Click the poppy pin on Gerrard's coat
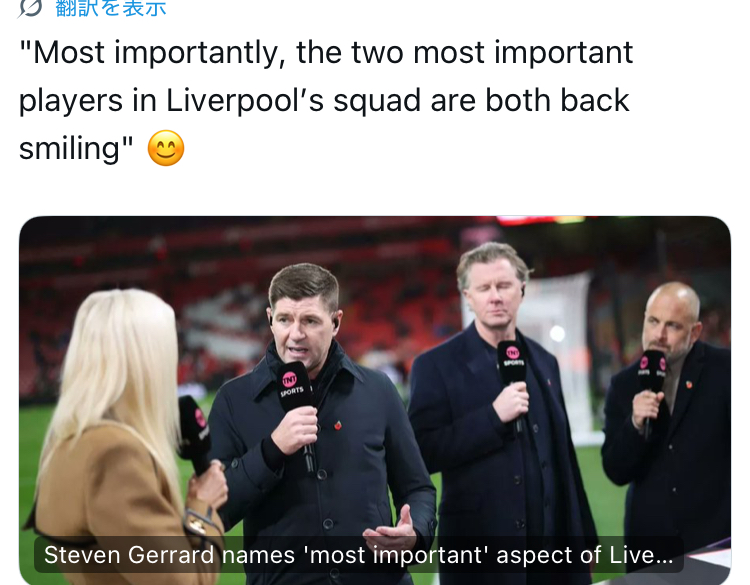750x585 pixels. pyautogui.click(x=338, y=425)
